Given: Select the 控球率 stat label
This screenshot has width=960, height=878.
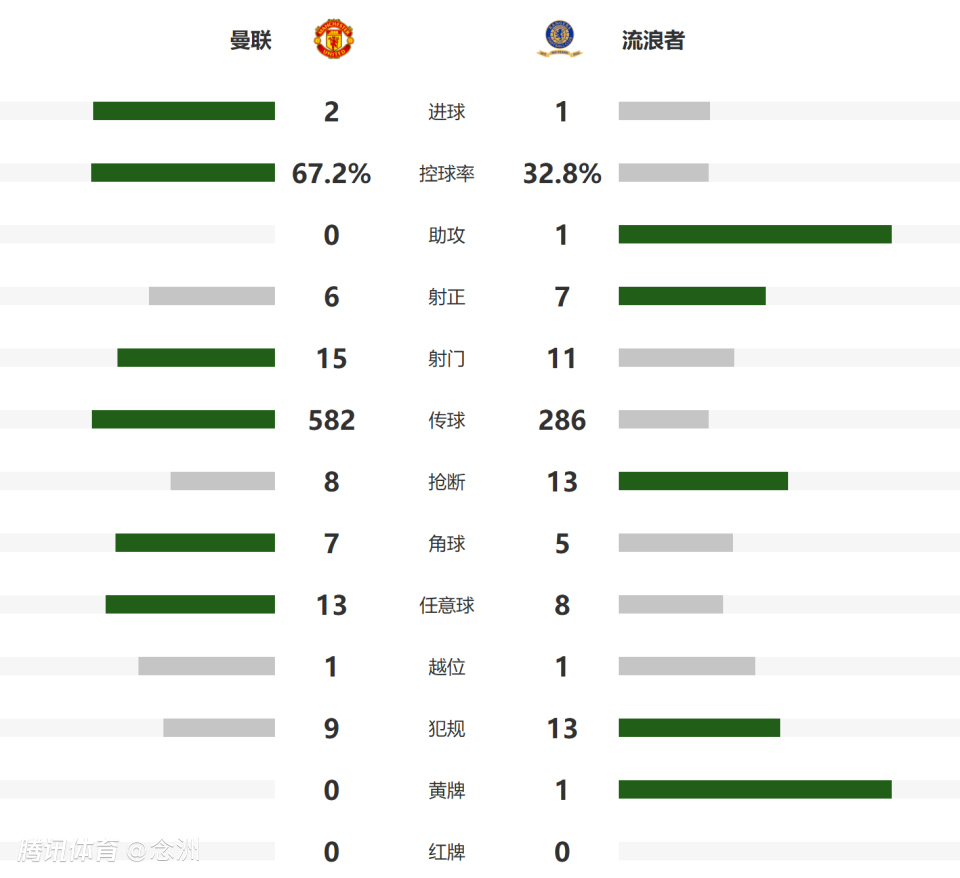Looking at the screenshot, I should click(447, 174).
